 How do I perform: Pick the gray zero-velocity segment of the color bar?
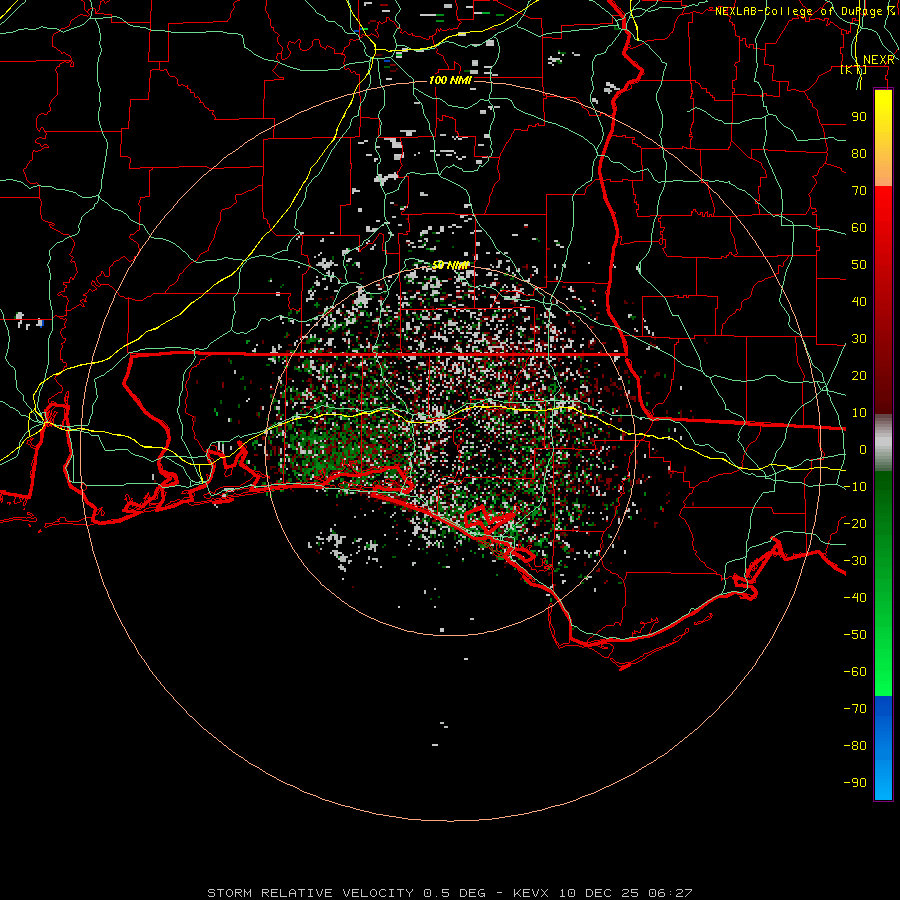pyautogui.click(x=883, y=443)
